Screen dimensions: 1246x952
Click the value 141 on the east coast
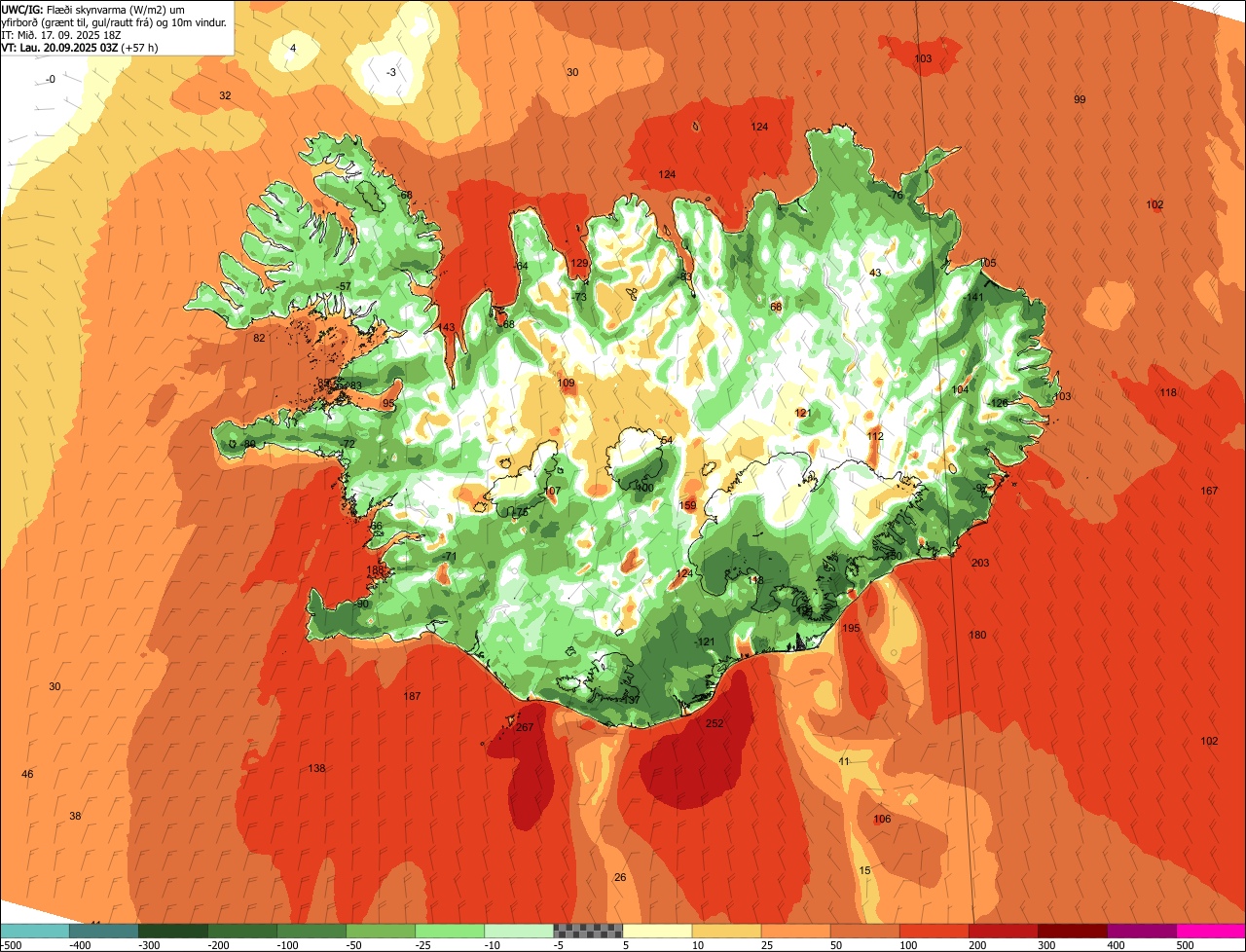975,298
